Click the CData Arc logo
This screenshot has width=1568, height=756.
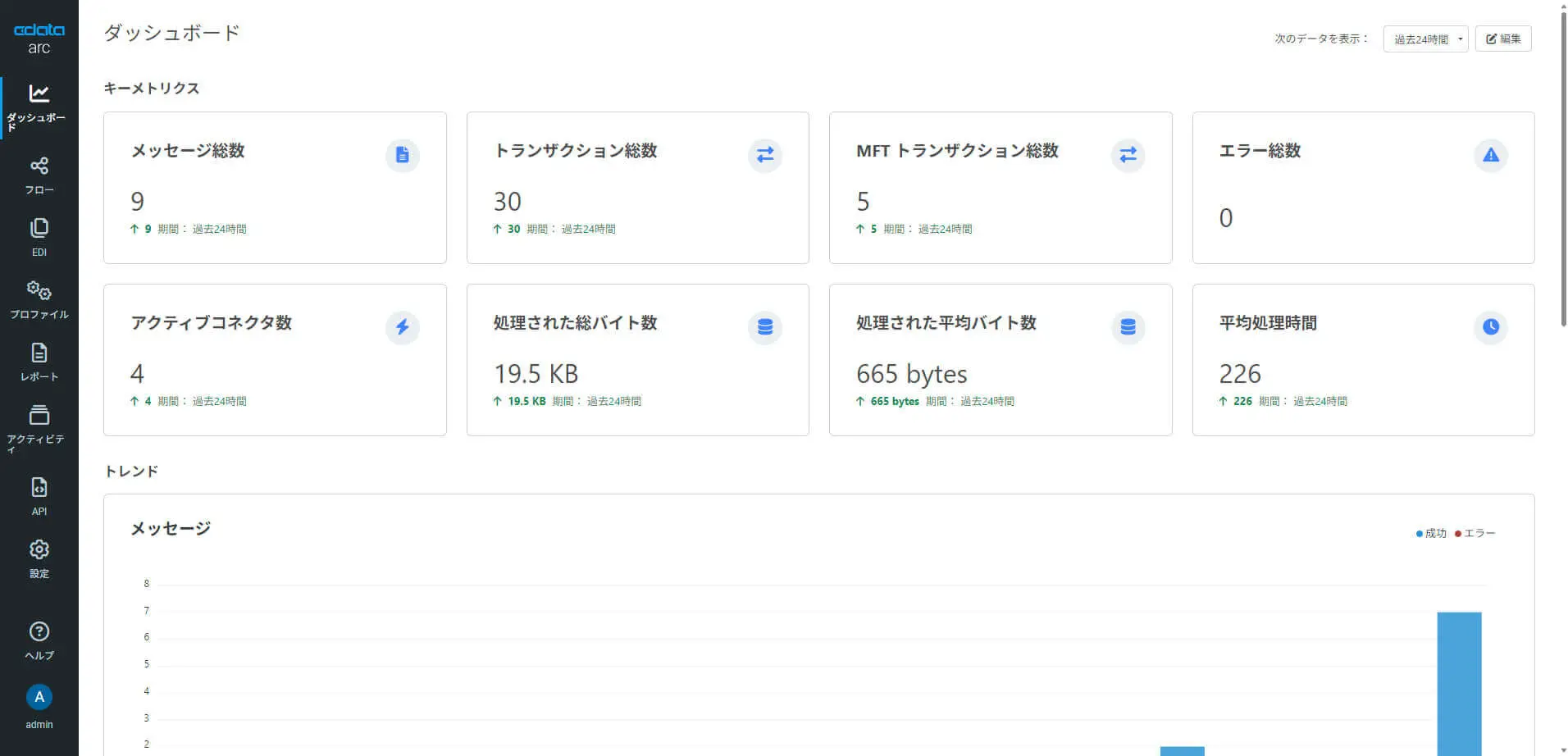pos(39,38)
